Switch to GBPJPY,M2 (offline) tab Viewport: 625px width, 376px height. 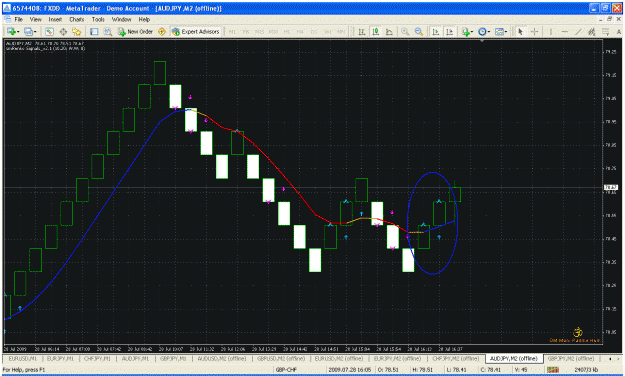[571, 358]
